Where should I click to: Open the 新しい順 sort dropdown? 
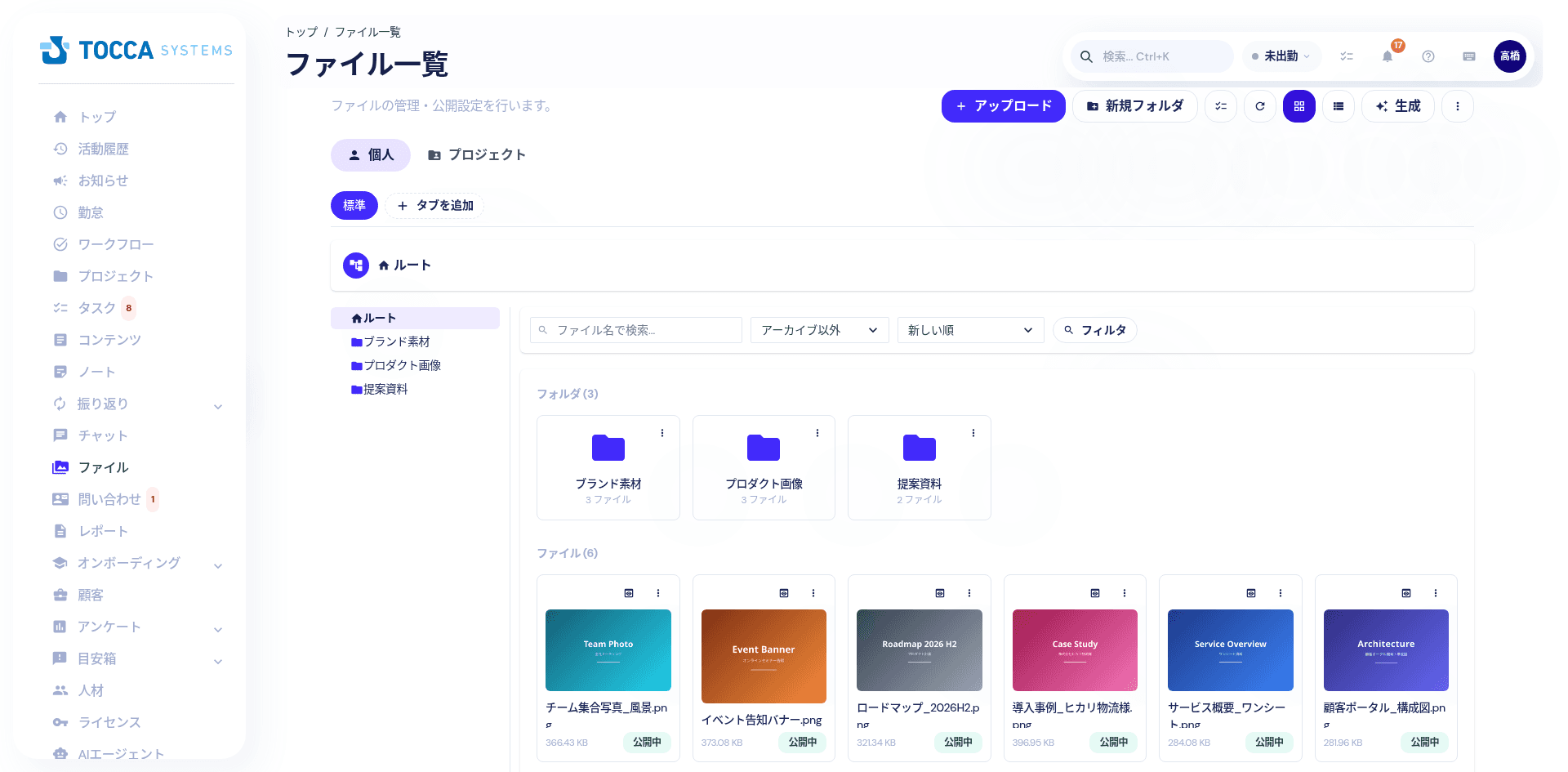click(x=970, y=330)
